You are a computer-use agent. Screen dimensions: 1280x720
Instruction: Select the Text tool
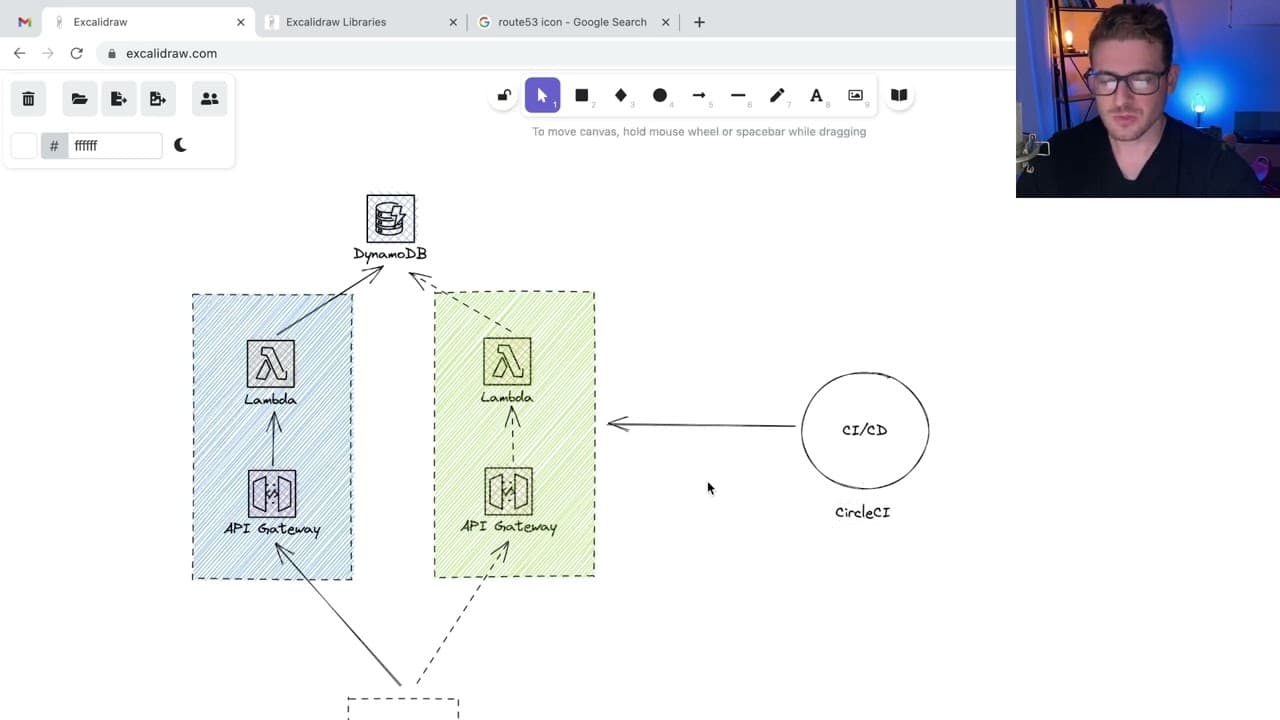coord(817,96)
